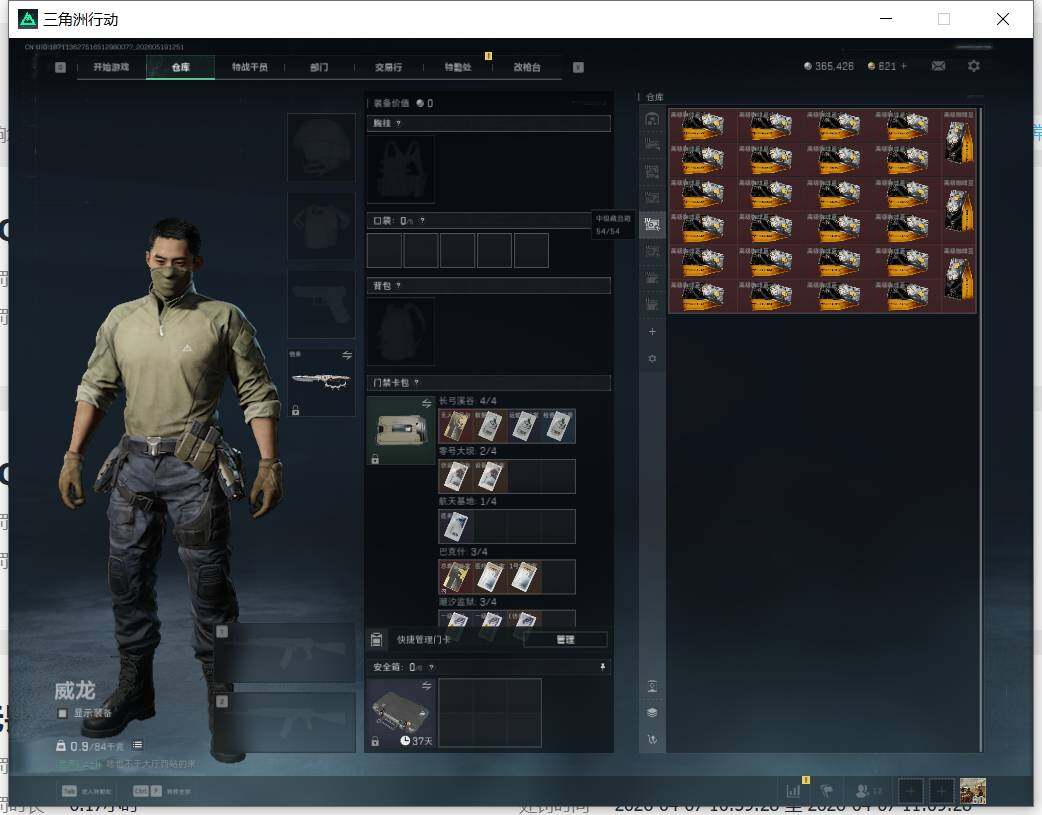
Task: Click the Tab key hint button
Action: point(69,791)
